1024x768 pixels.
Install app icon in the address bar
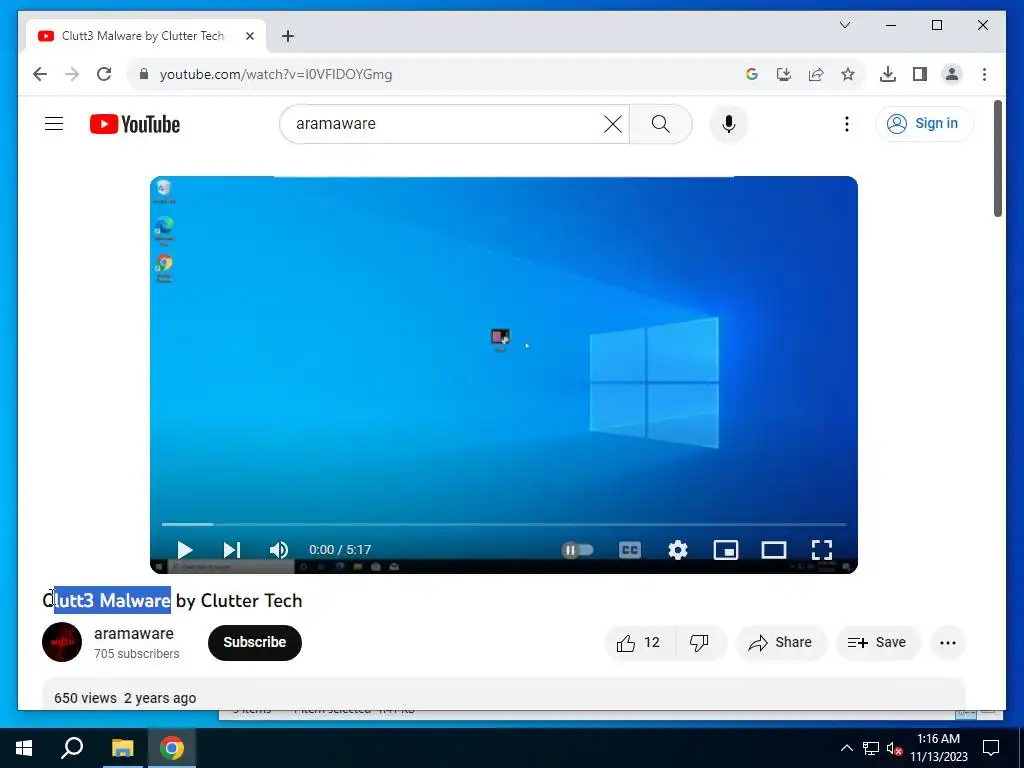coord(784,74)
